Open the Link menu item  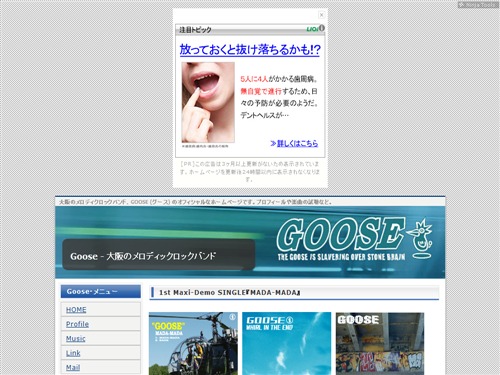click(x=73, y=353)
